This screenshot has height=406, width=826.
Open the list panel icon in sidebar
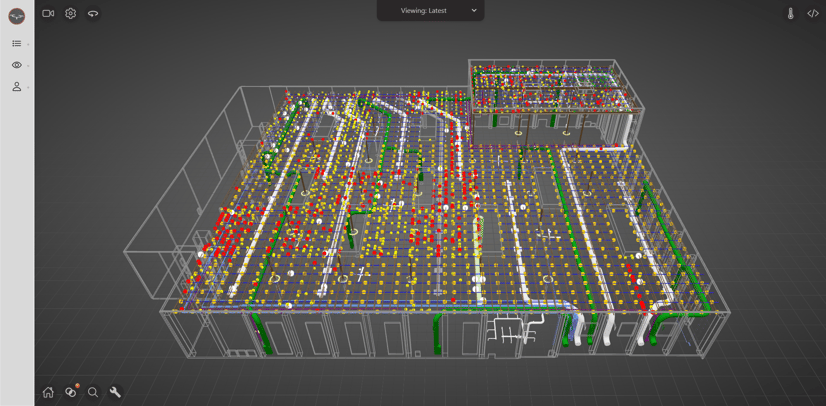click(x=16, y=44)
